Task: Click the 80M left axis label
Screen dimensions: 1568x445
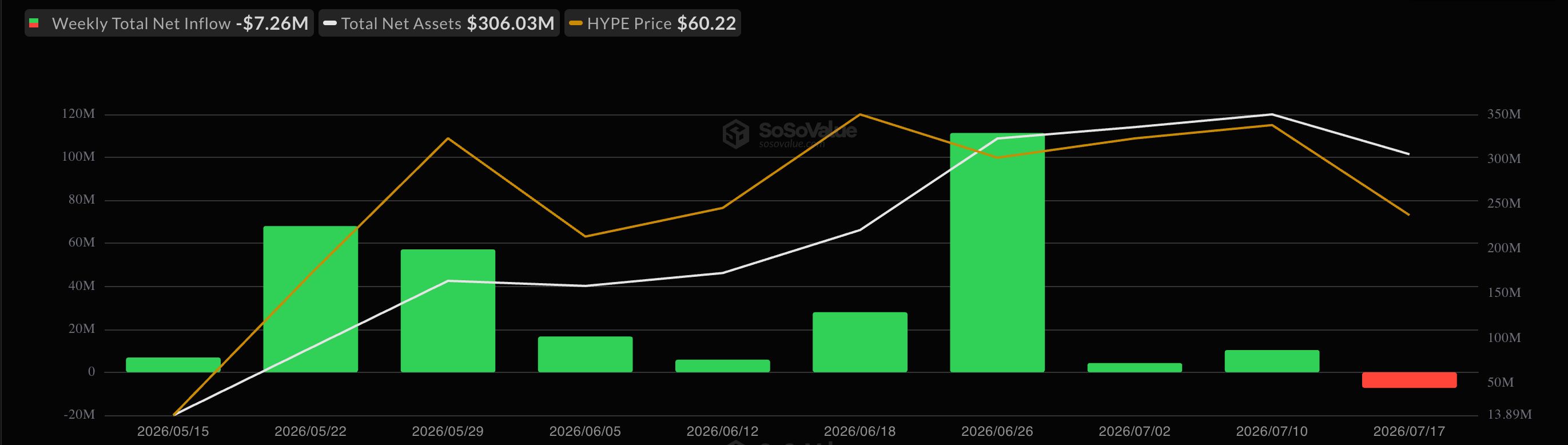Action: (x=82, y=200)
